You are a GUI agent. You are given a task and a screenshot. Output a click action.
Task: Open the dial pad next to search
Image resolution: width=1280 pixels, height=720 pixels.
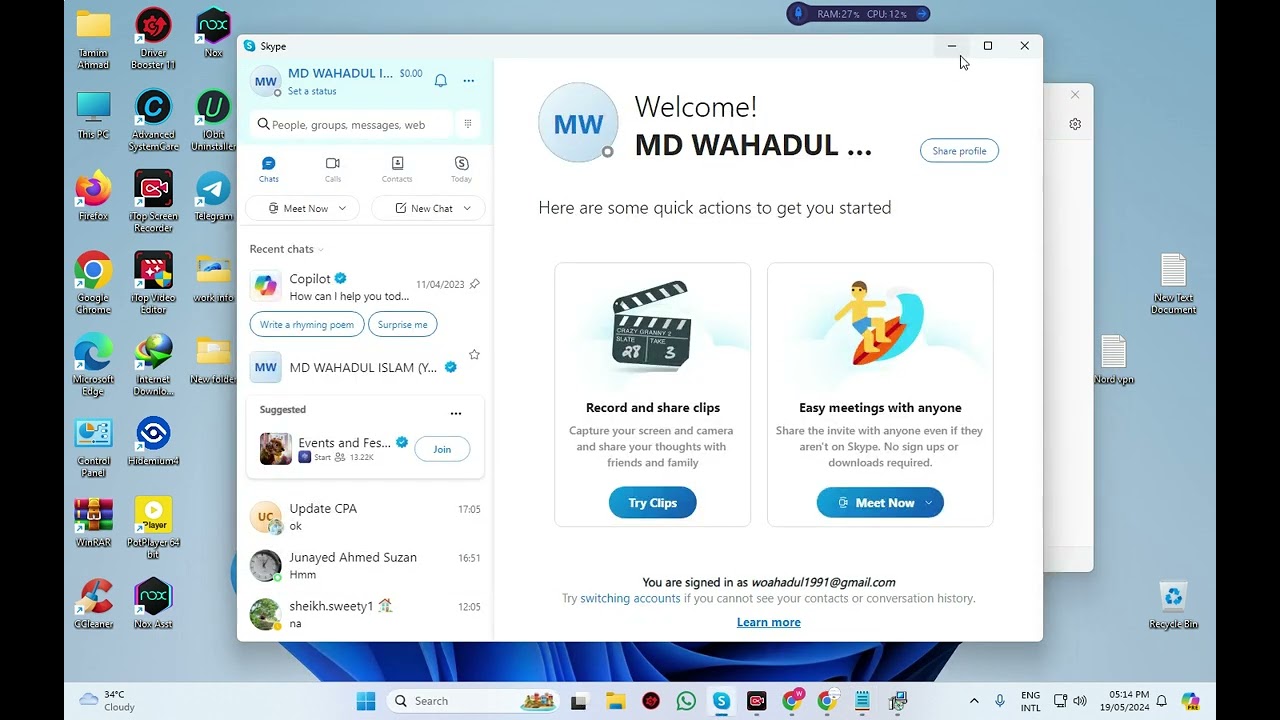pos(467,124)
